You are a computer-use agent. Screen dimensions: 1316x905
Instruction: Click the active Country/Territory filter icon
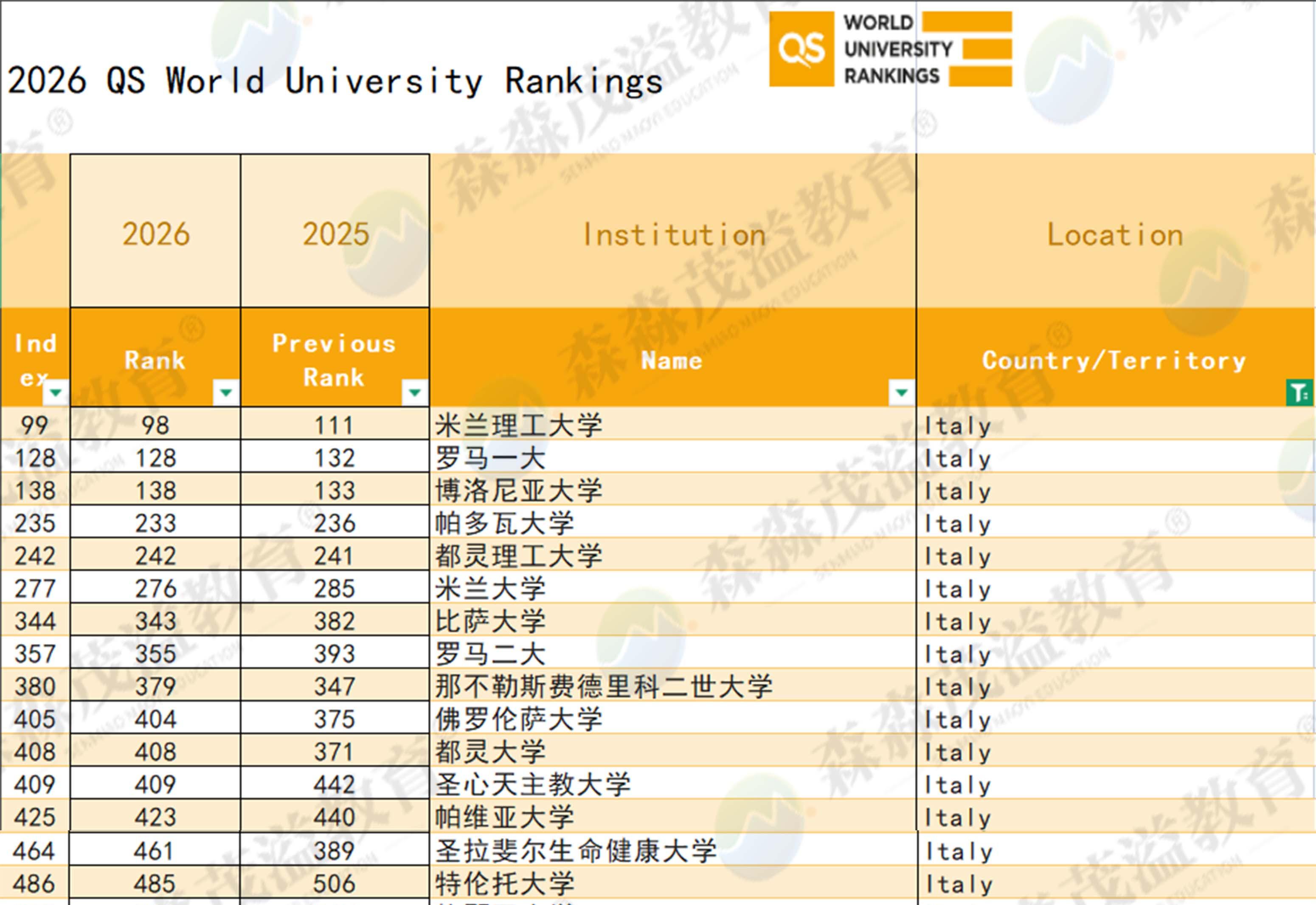[1299, 392]
